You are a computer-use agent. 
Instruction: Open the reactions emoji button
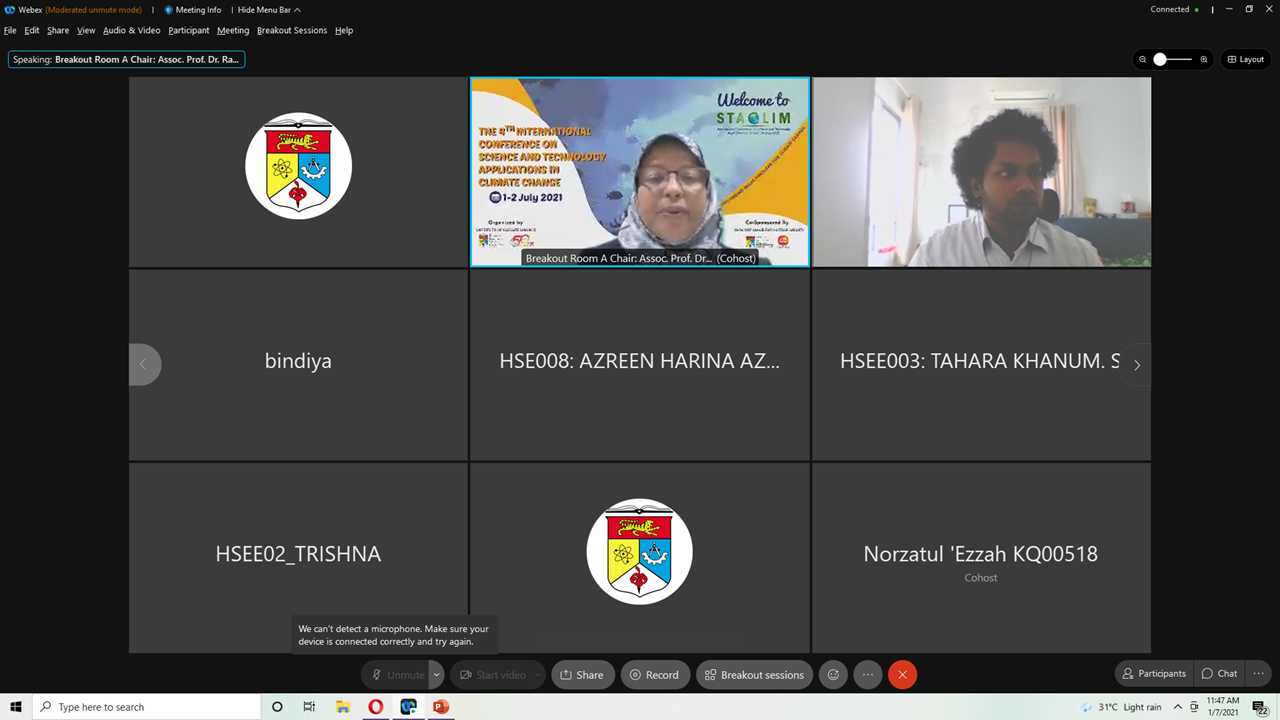click(x=833, y=675)
